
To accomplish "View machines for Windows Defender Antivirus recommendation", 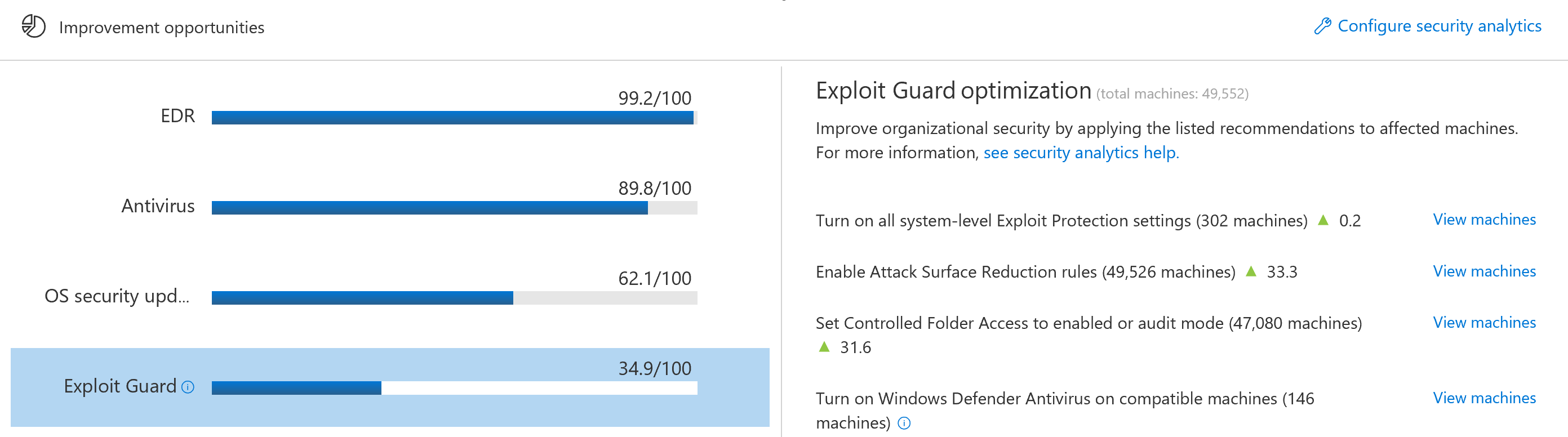I will [1484, 398].
